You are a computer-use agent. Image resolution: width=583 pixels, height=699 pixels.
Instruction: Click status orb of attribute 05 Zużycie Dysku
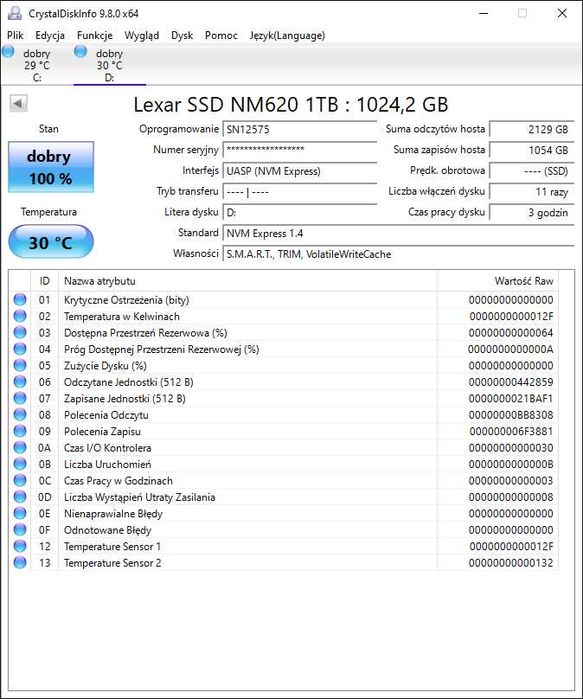point(20,366)
